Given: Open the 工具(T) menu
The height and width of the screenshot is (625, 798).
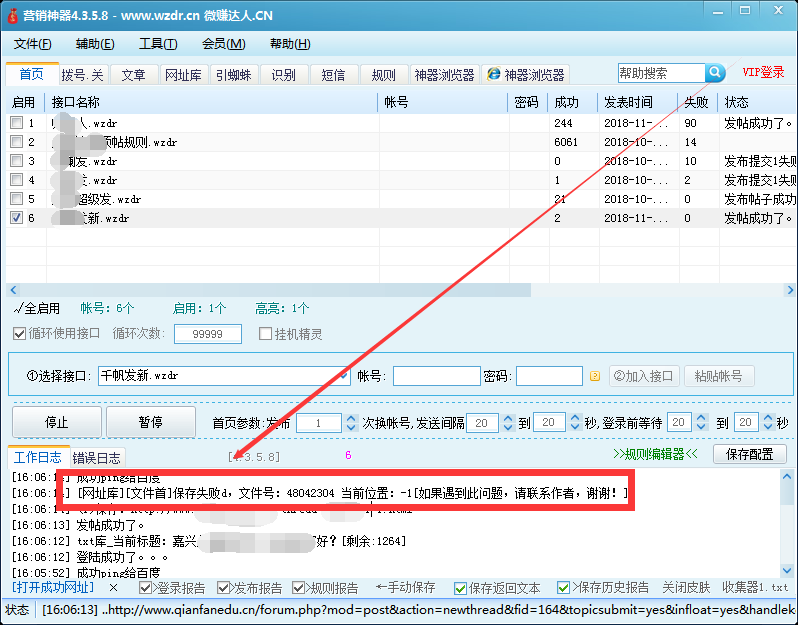Looking at the screenshot, I should [x=158, y=44].
